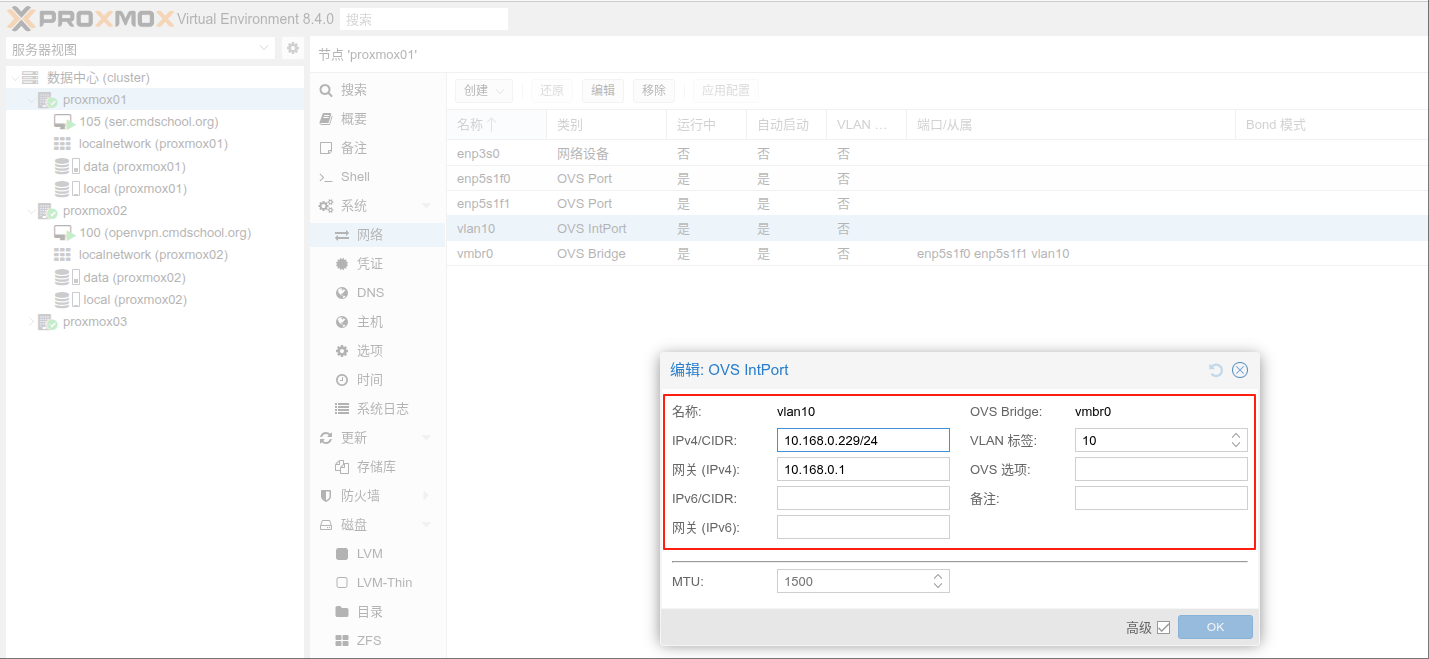This screenshot has height=659, width=1429.
Task: Click the firewall shield icon
Action: tap(326, 496)
